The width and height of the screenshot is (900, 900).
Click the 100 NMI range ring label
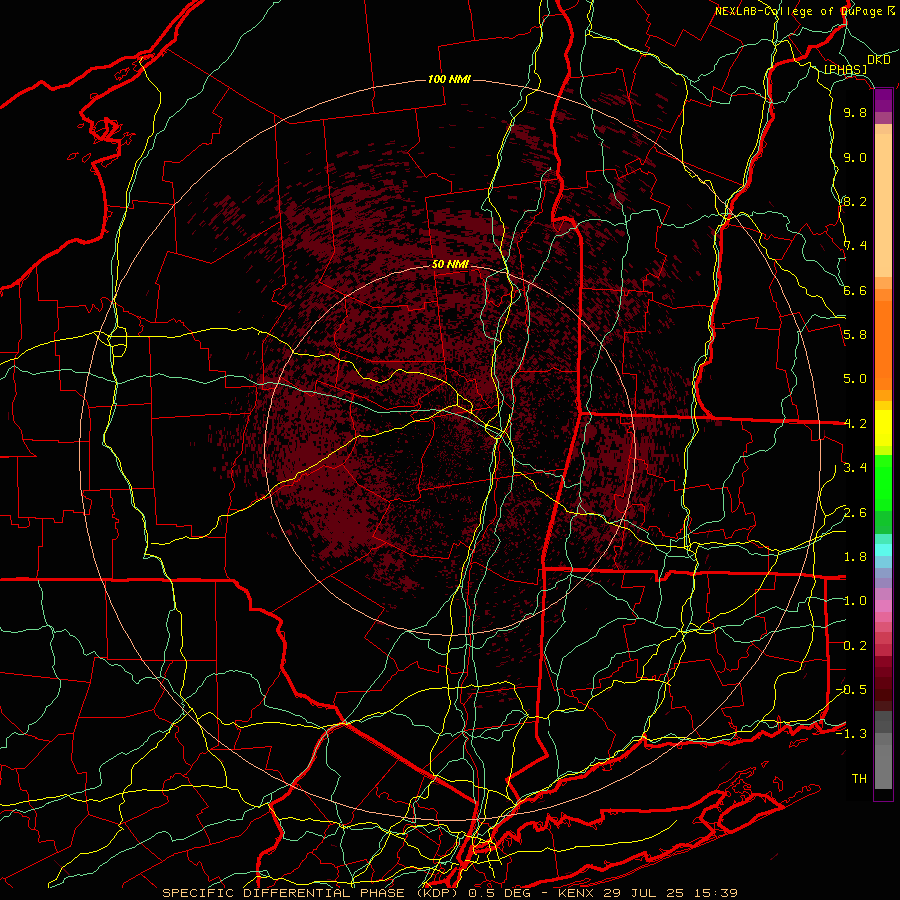click(449, 79)
